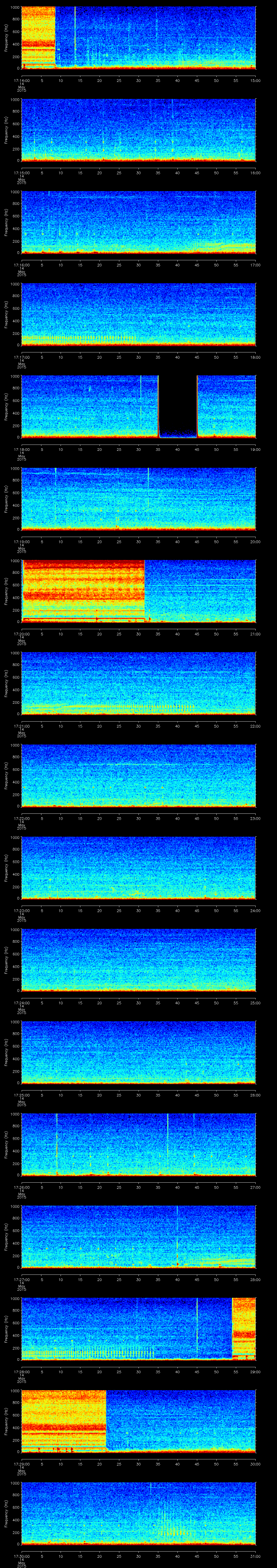
Task: Click the 17:27:00 start time label
Action: pyautogui.click(x=21, y=1279)
